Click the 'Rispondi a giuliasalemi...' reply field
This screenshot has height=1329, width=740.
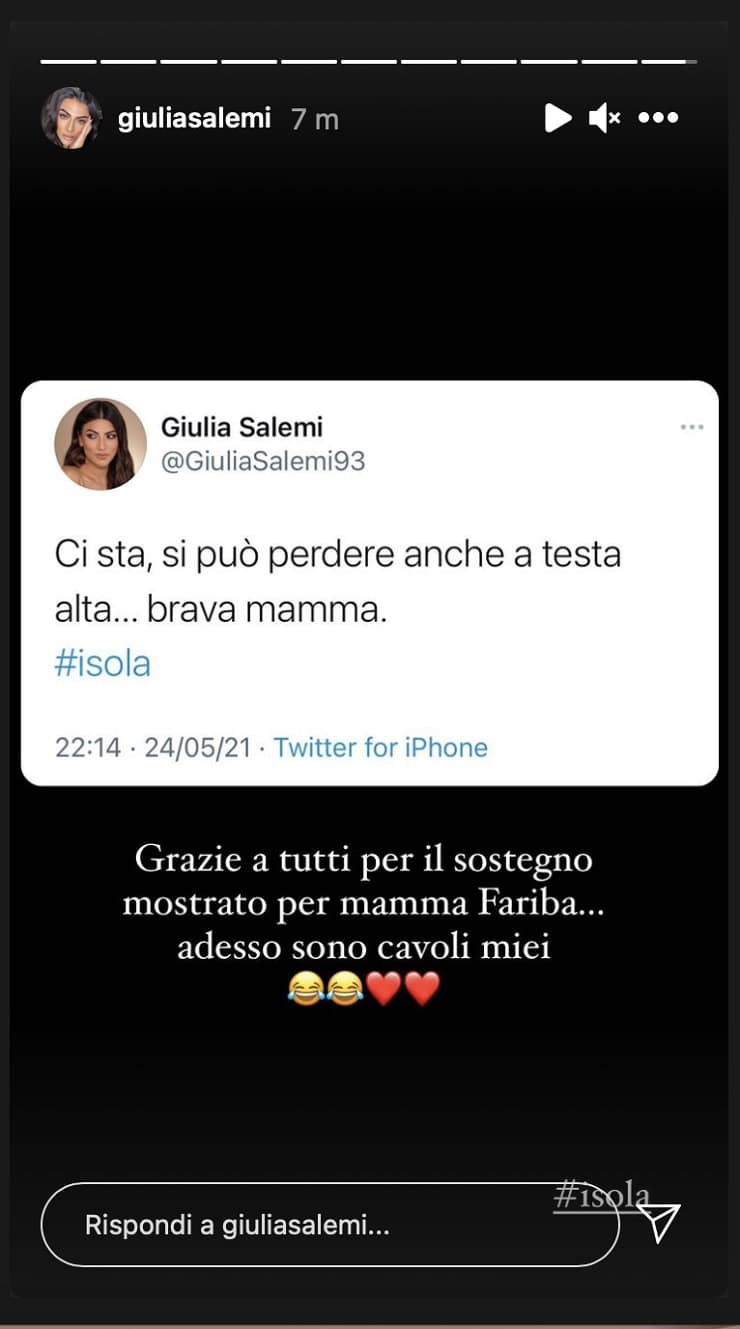coord(330,1225)
